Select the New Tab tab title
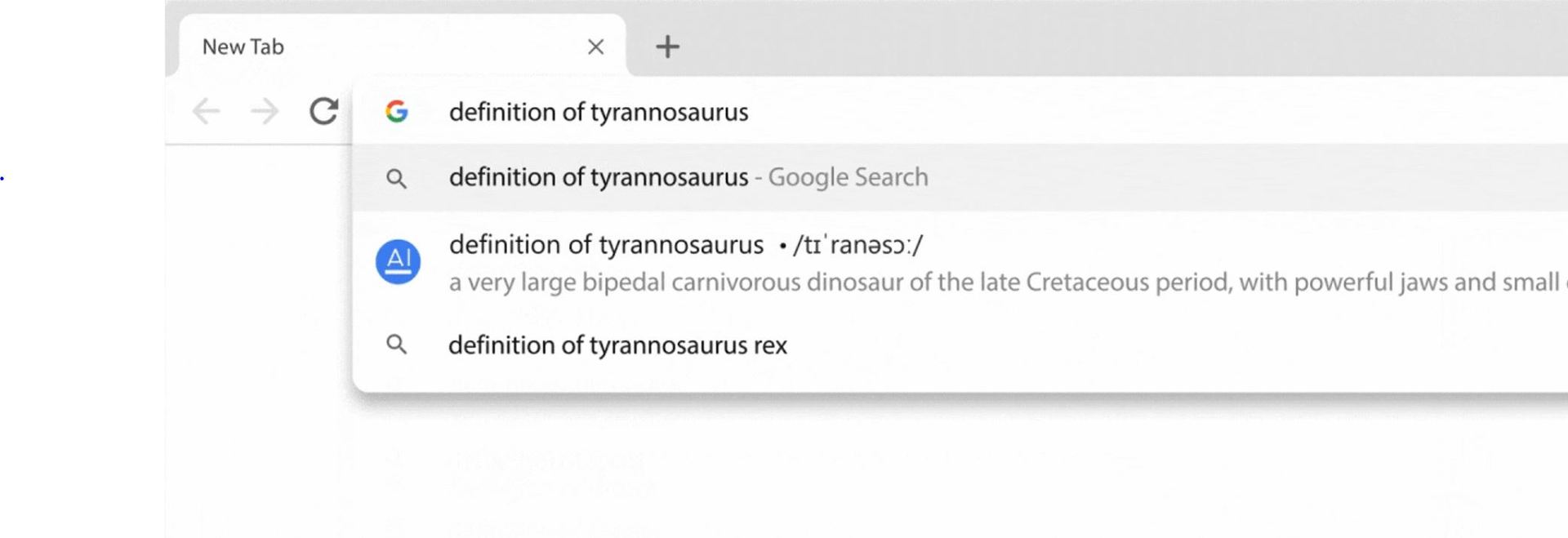Image resolution: width=1568 pixels, height=538 pixels. click(x=243, y=47)
